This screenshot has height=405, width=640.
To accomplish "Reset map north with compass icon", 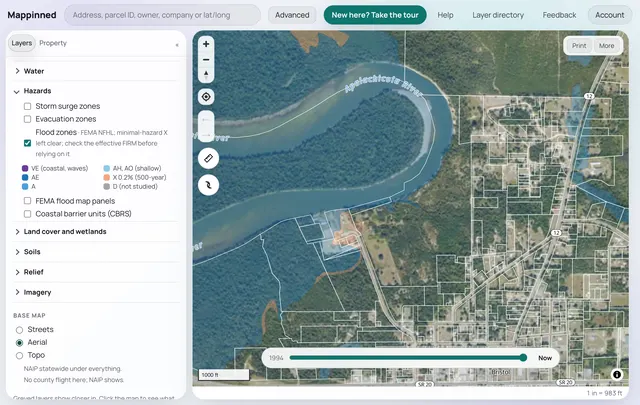I will click(206, 75).
